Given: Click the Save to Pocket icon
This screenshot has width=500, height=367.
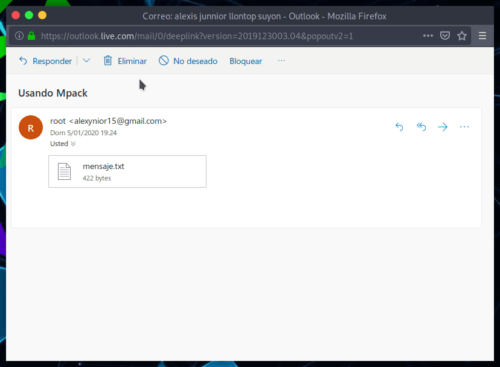Looking at the screenshot, I should pos(445,36).
